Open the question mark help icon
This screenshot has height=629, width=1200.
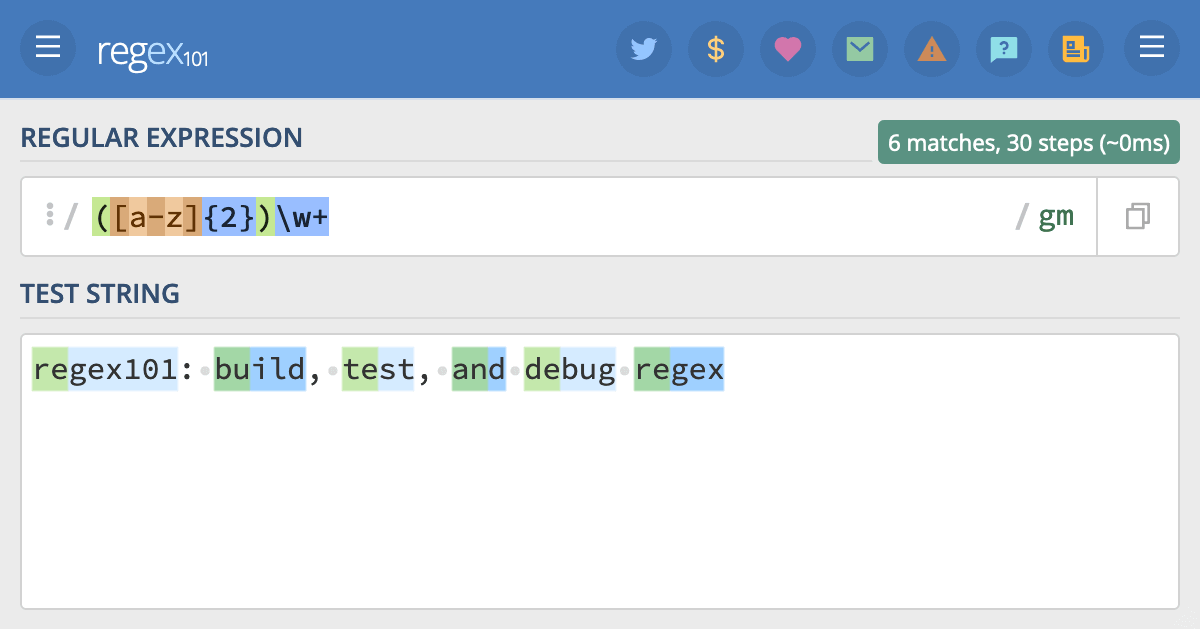click(1004, 48)
